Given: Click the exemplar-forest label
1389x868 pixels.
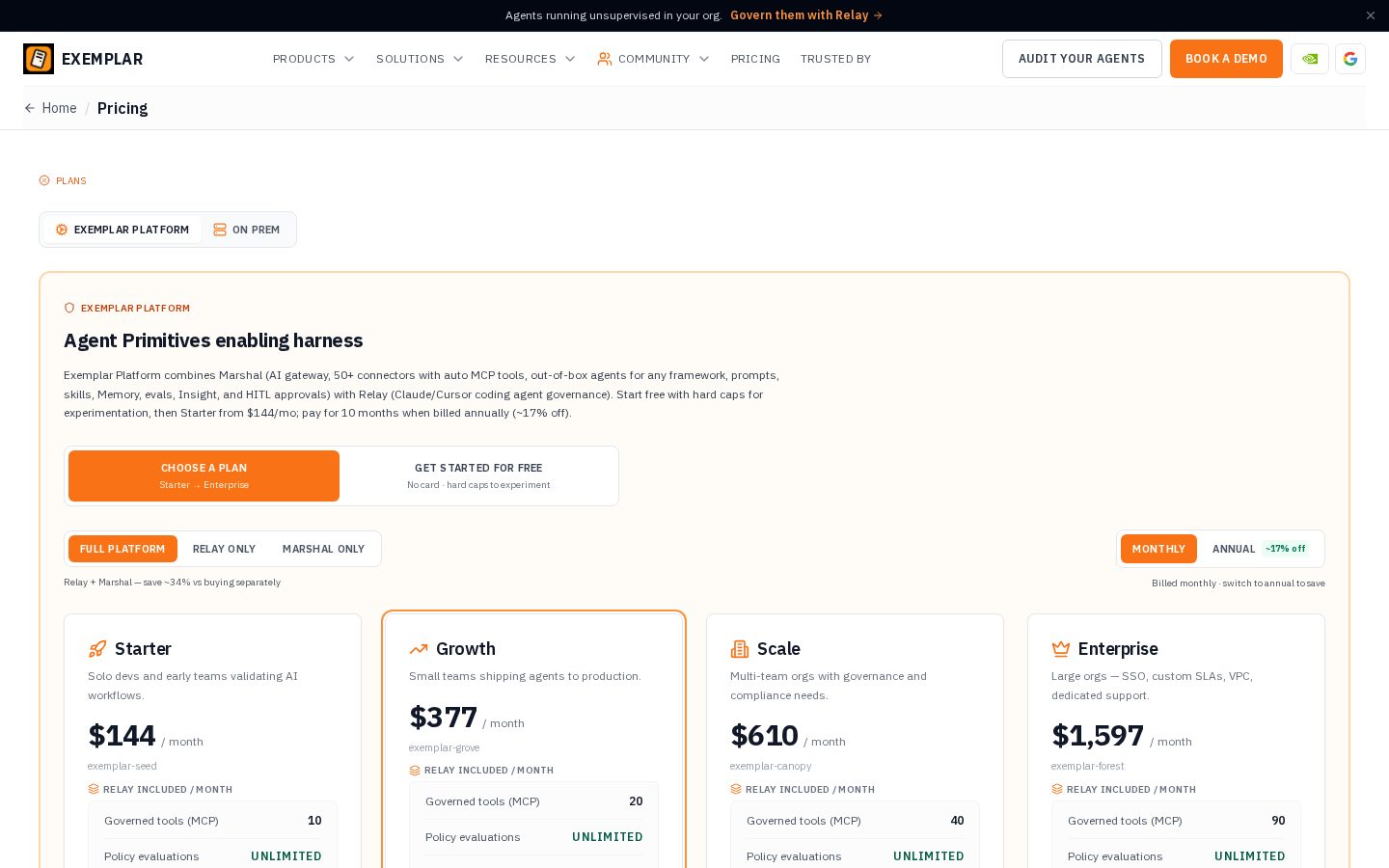Looking at the screenshot, I should pos(1088,766).
